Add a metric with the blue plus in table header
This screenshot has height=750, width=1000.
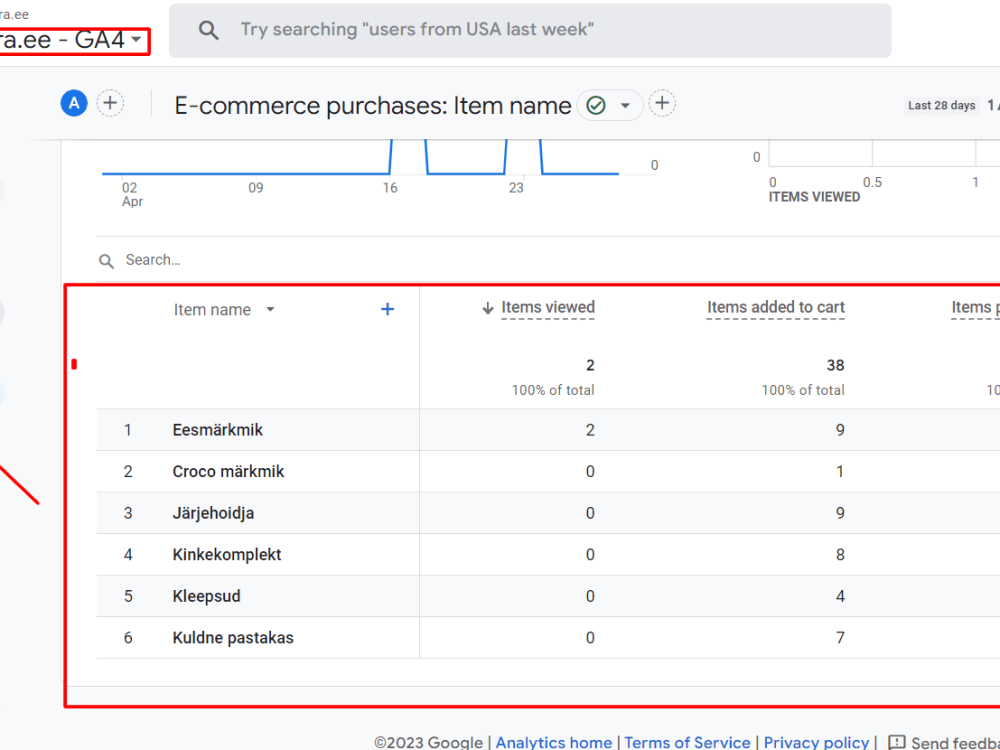(387, 309)
